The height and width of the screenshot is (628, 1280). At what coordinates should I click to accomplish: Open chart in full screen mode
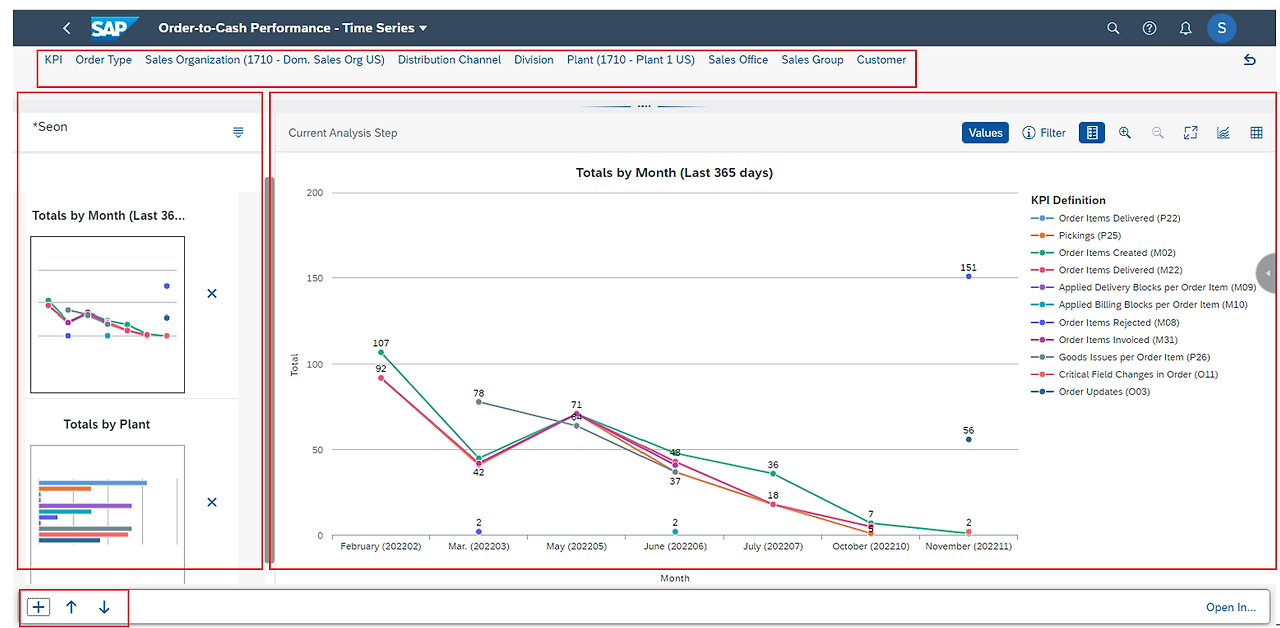coord(1190,132)
